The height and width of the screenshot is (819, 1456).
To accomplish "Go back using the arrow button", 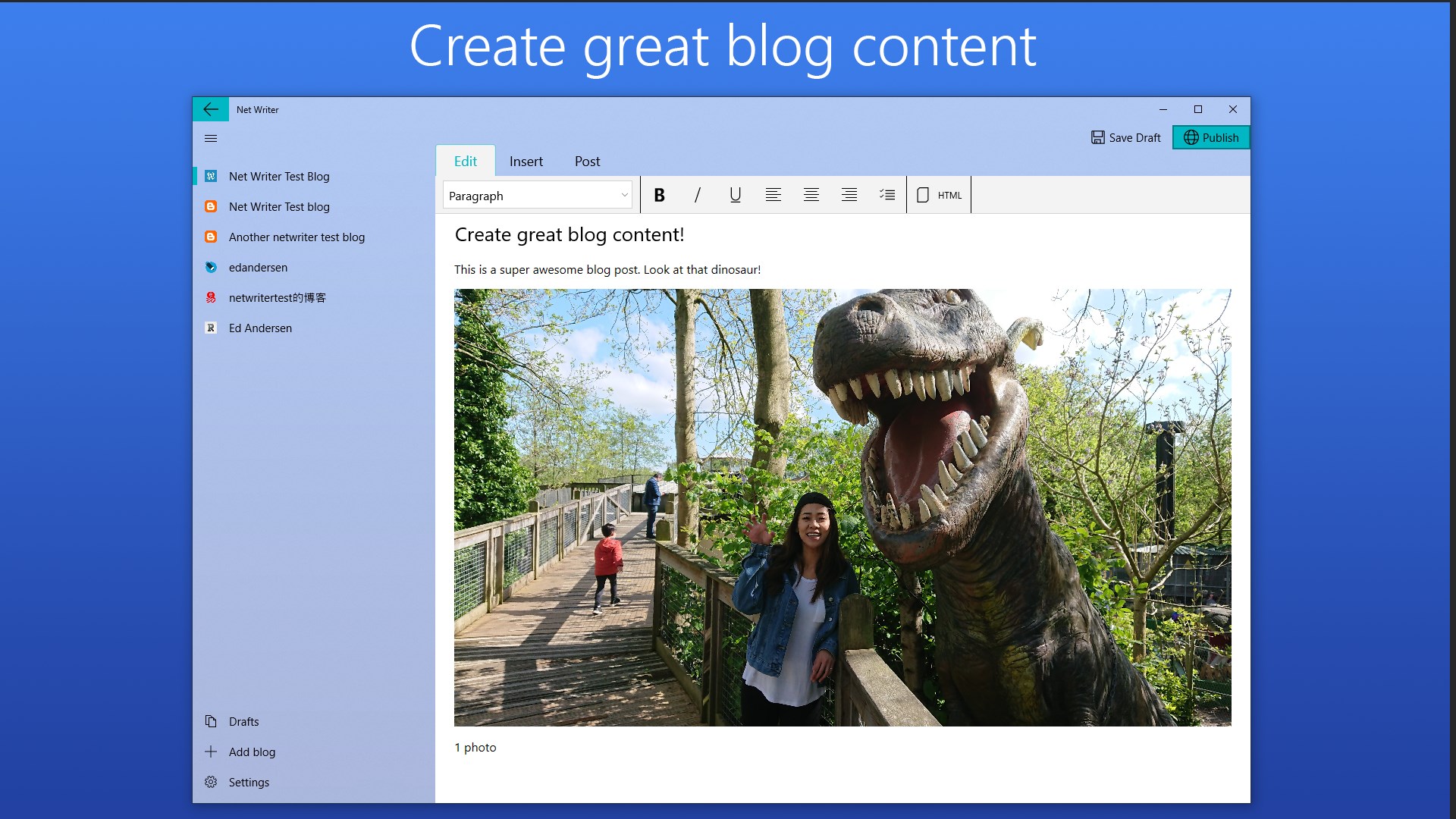I will coord(211,109).
